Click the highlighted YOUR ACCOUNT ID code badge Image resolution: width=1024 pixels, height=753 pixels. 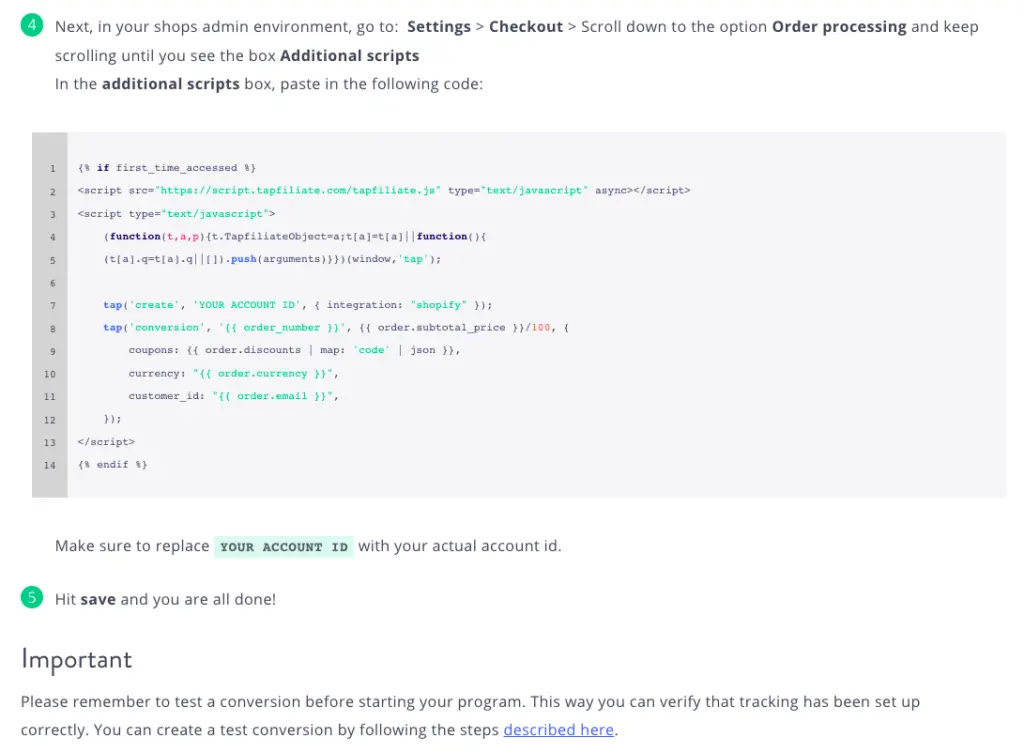tap(283, 547)
